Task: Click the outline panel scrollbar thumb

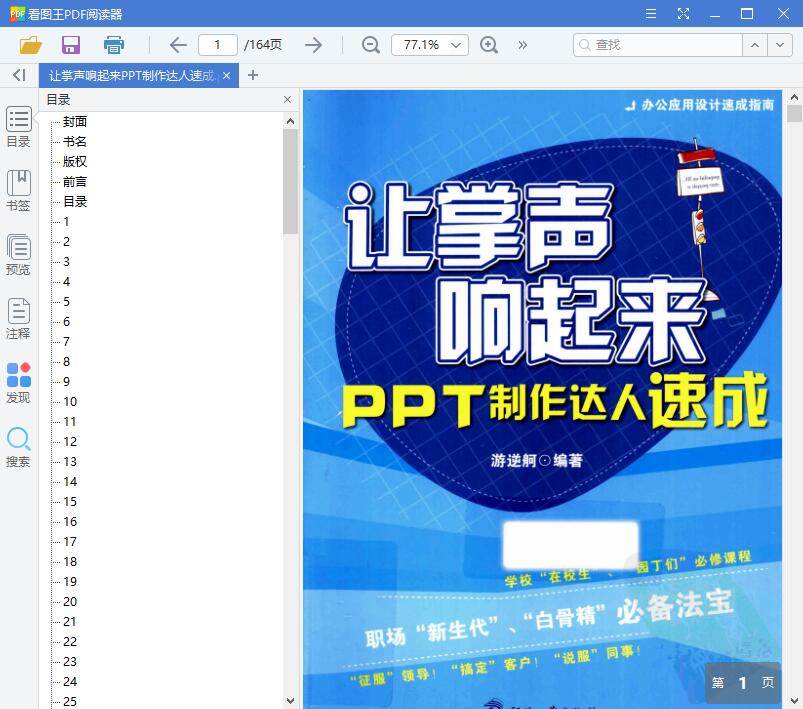Action: pyautogui.click(x=290, y=181)
